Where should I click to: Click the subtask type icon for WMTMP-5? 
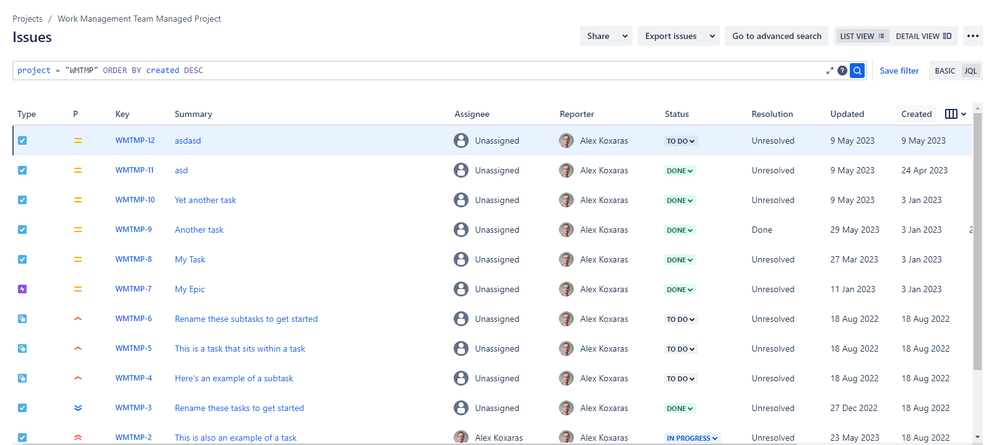(22, 349)
